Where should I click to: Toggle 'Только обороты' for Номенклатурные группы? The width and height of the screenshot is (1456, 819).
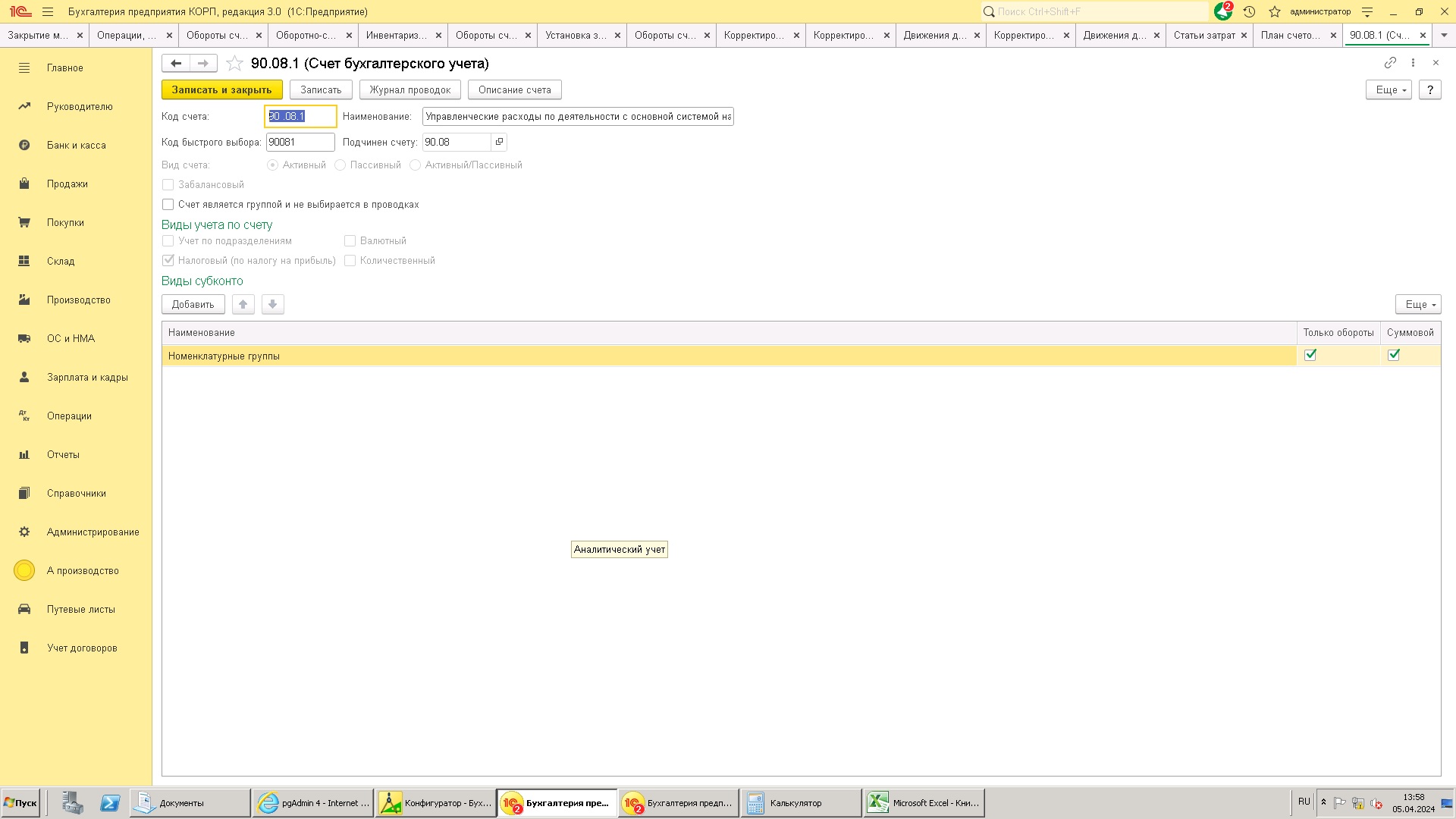click(x=1310, y=355)
